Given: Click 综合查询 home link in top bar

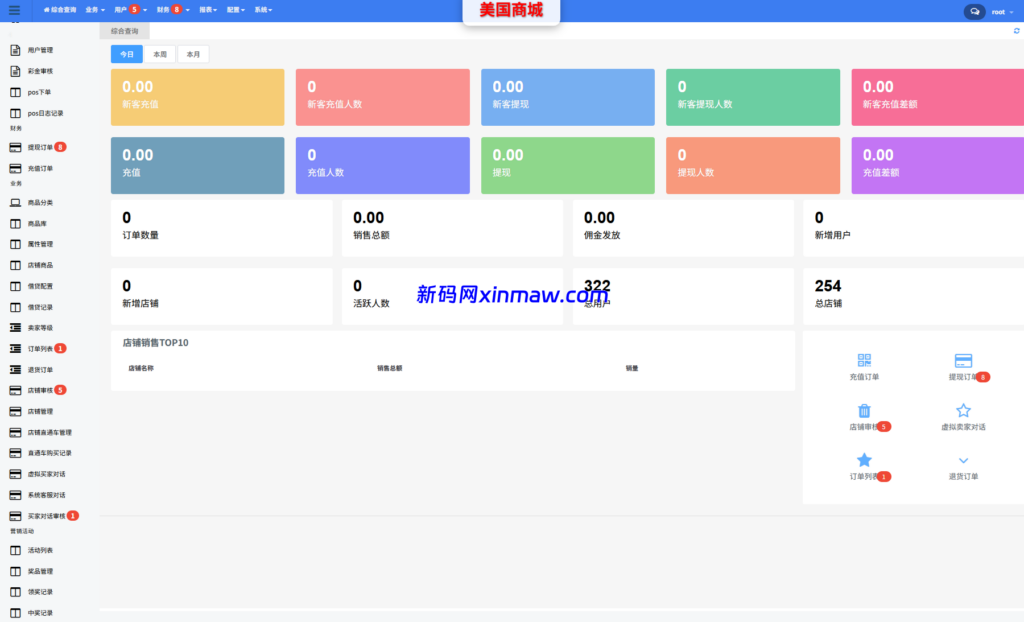Looking at the screenshot, I should [x=60, y=10].
